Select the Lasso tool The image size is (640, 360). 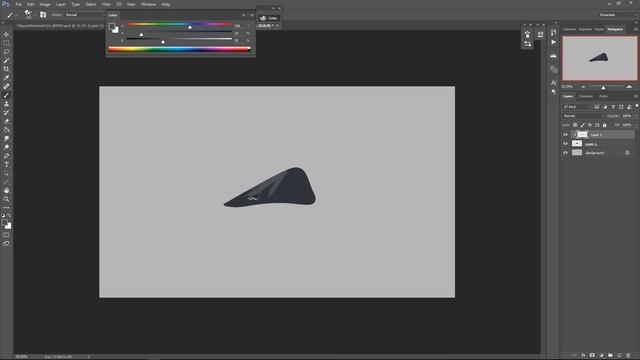pyautogui.click(x=6, y=51)
